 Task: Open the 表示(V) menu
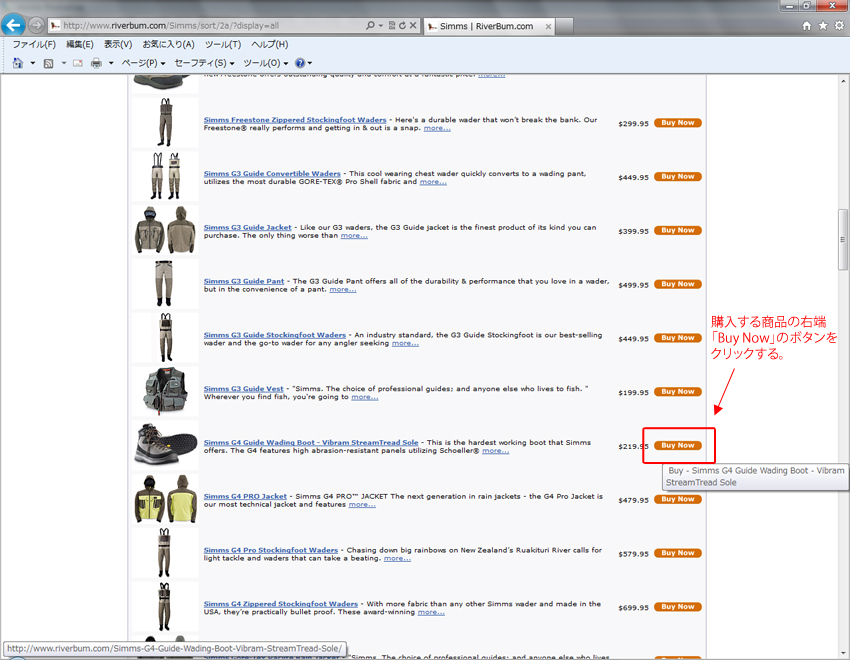click(118, 44)
